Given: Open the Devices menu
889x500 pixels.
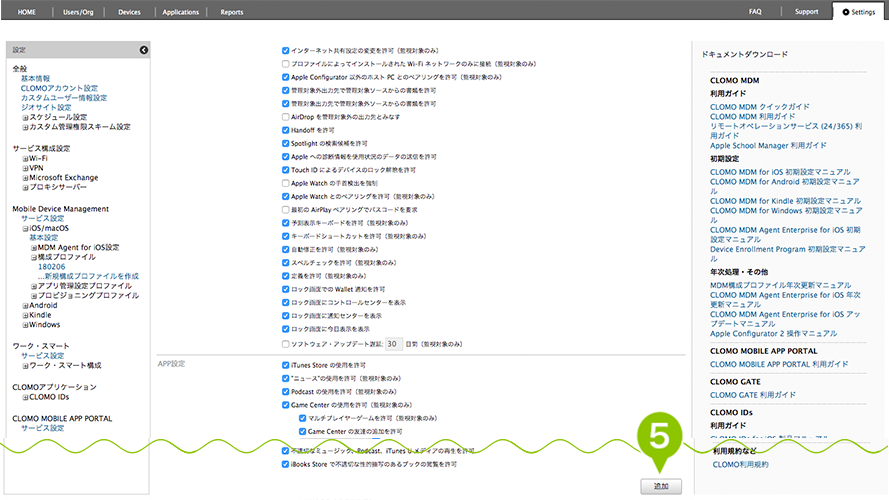Looking at the screenshot, I should [129, 12].
